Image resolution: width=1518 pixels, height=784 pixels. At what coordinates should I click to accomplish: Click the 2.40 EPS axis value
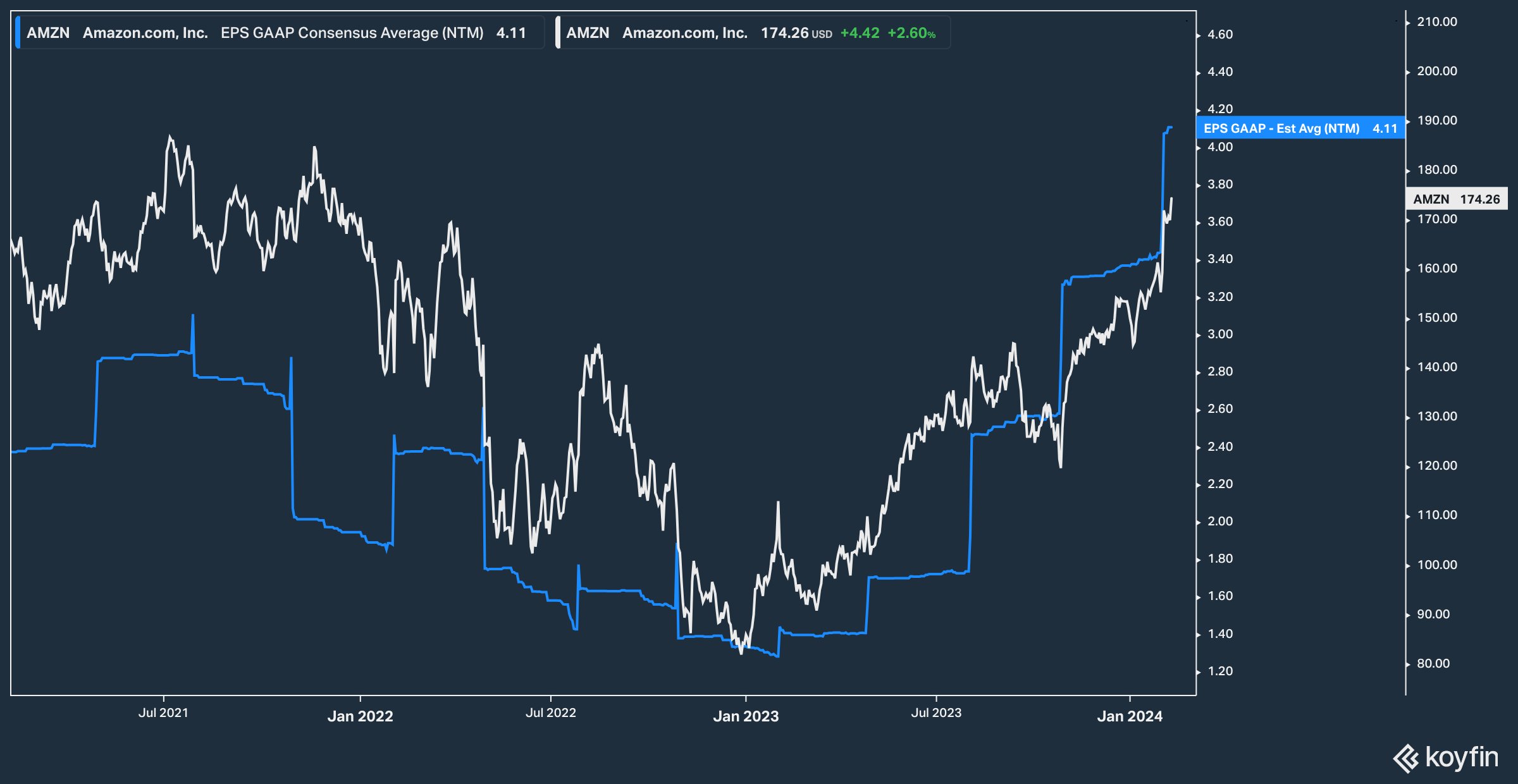click(x=1220, y=447)
